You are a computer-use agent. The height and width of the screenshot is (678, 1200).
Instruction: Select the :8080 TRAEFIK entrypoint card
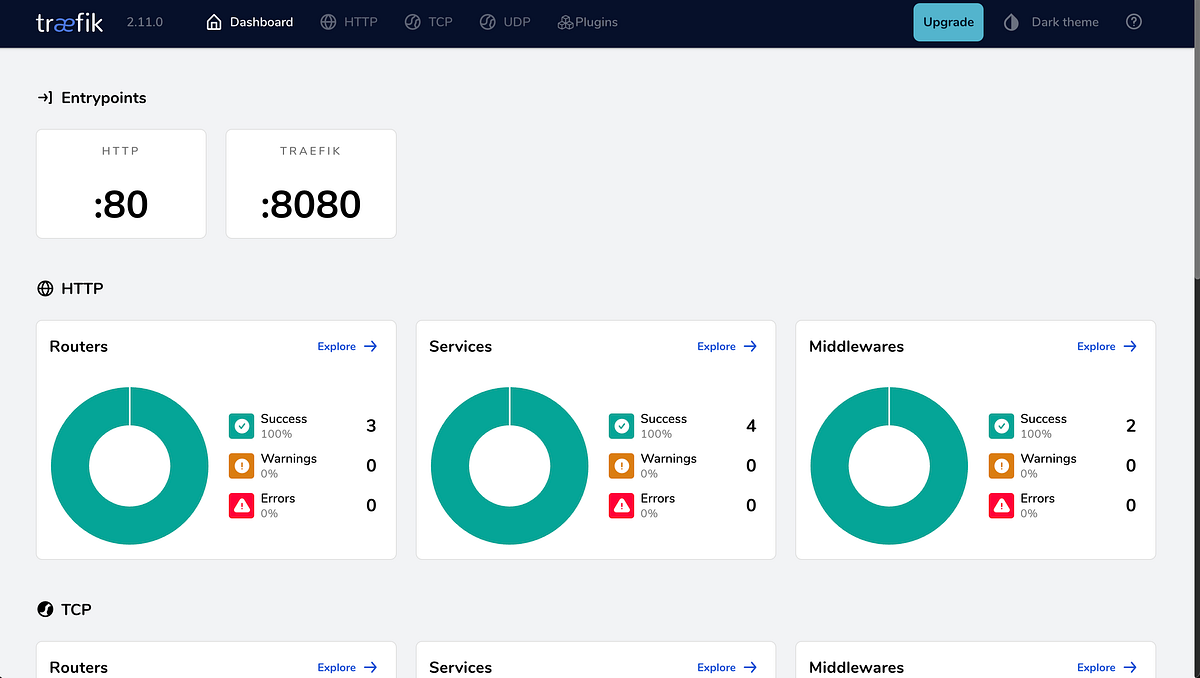point(311,184)
